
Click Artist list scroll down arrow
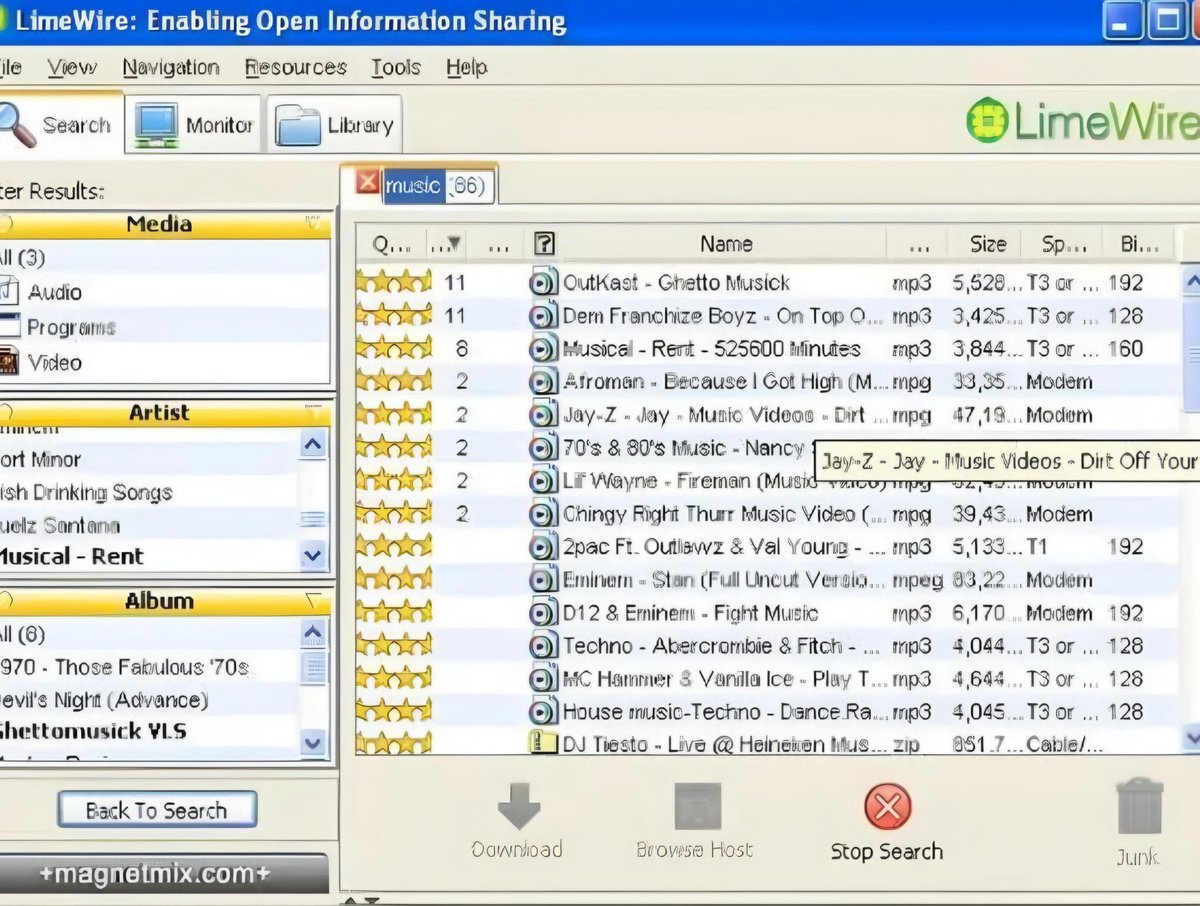[313, 555]
